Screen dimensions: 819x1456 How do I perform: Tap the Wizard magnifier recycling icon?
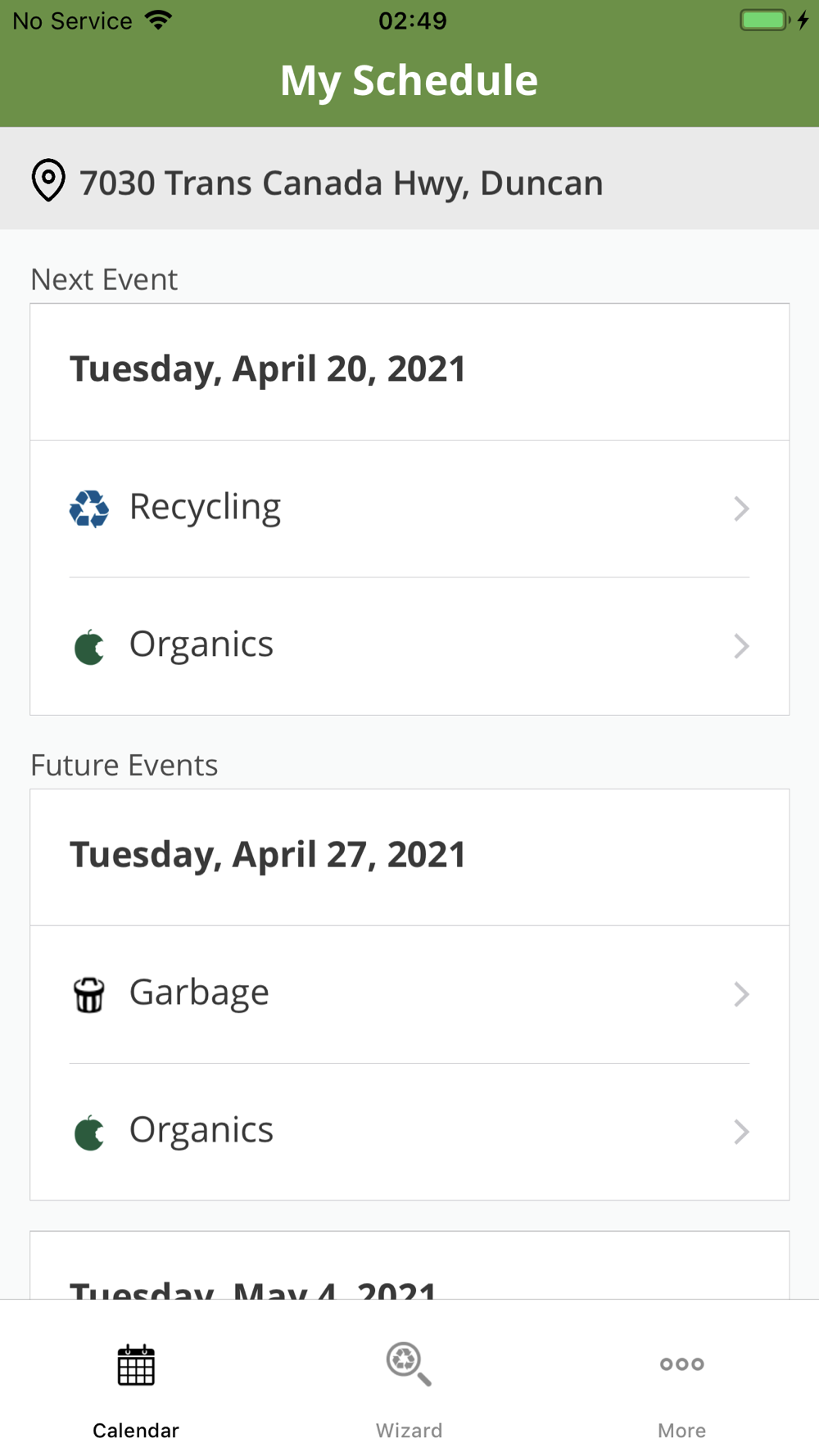coord(409,1364)
